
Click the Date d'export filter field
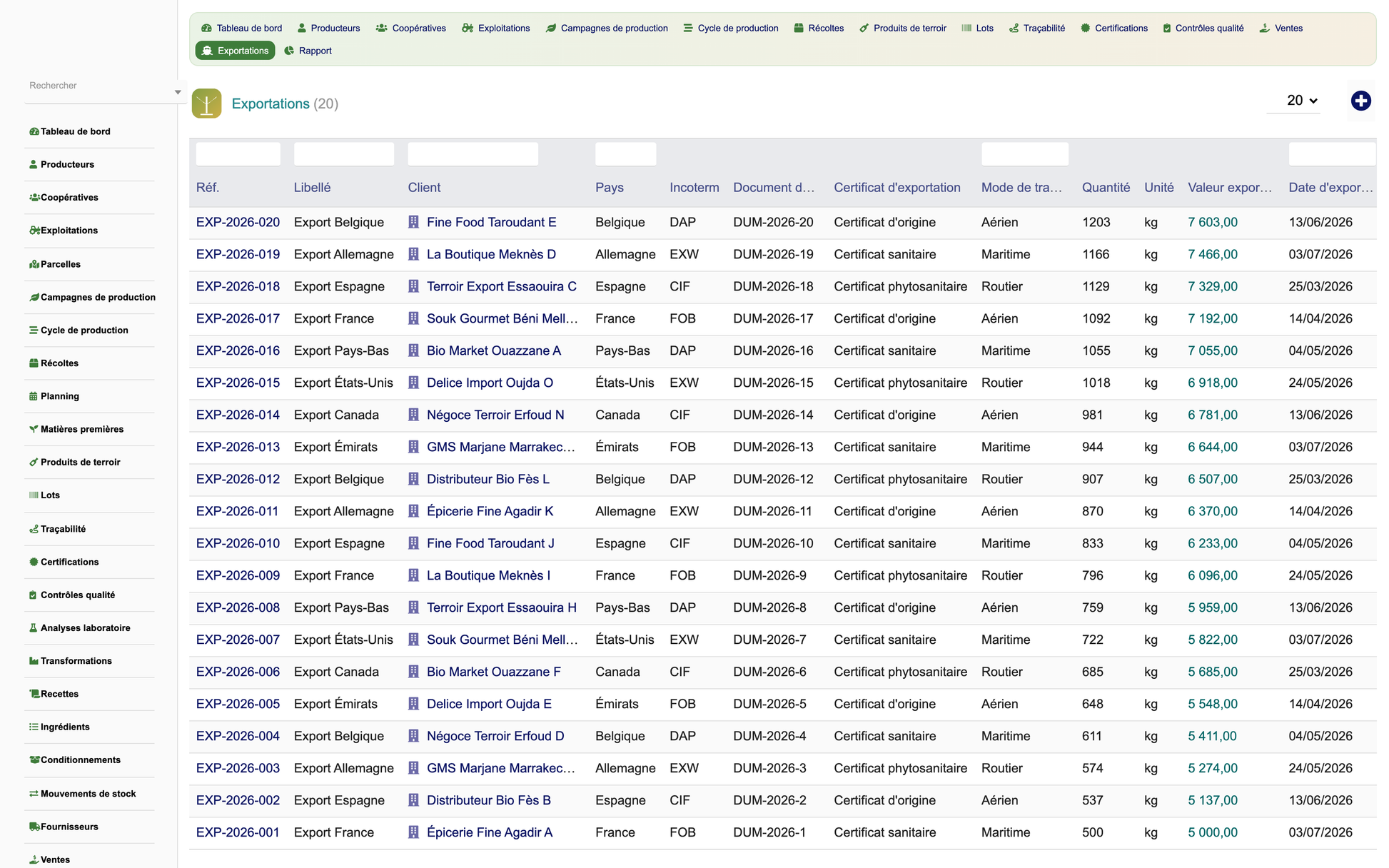(x=1331, y=154)
